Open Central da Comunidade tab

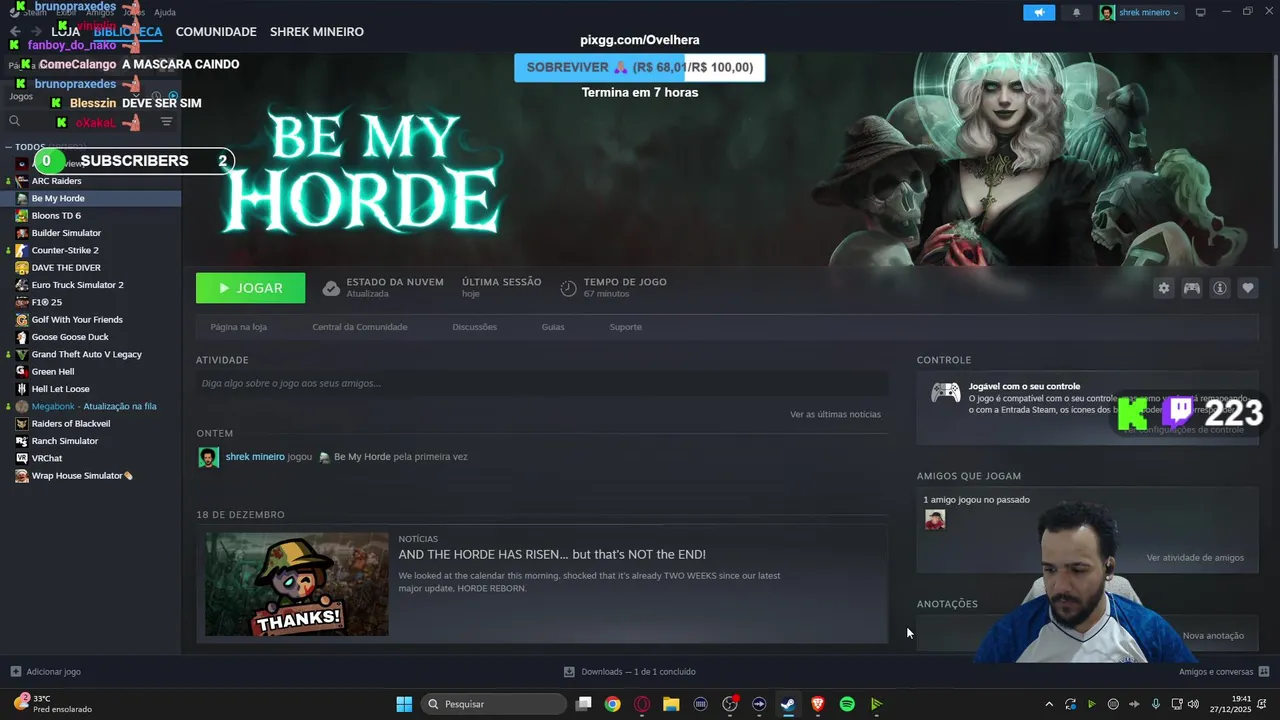tap(360, 327)
